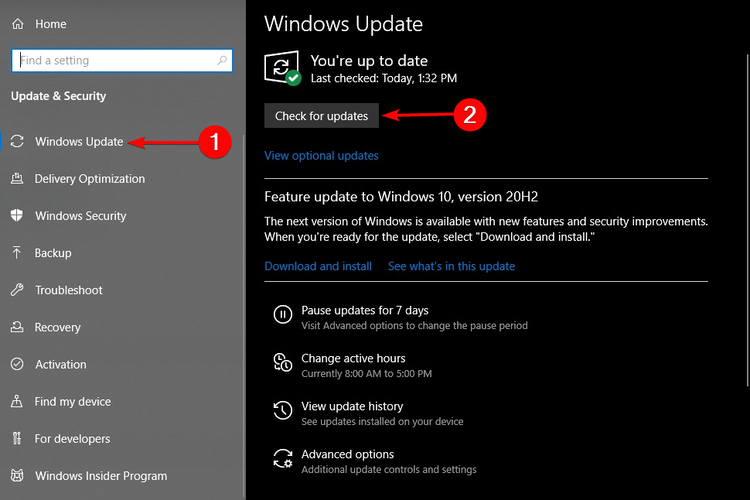
Task: Click the Home house icon
Action: coord(18,23)
